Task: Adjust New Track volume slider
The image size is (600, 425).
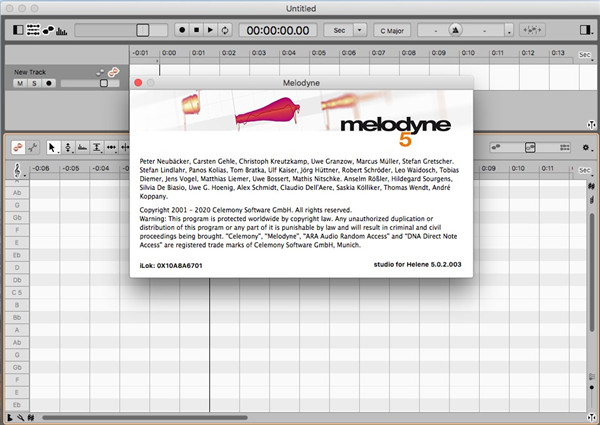Action: pyautogui.click(x=90, y=83)
